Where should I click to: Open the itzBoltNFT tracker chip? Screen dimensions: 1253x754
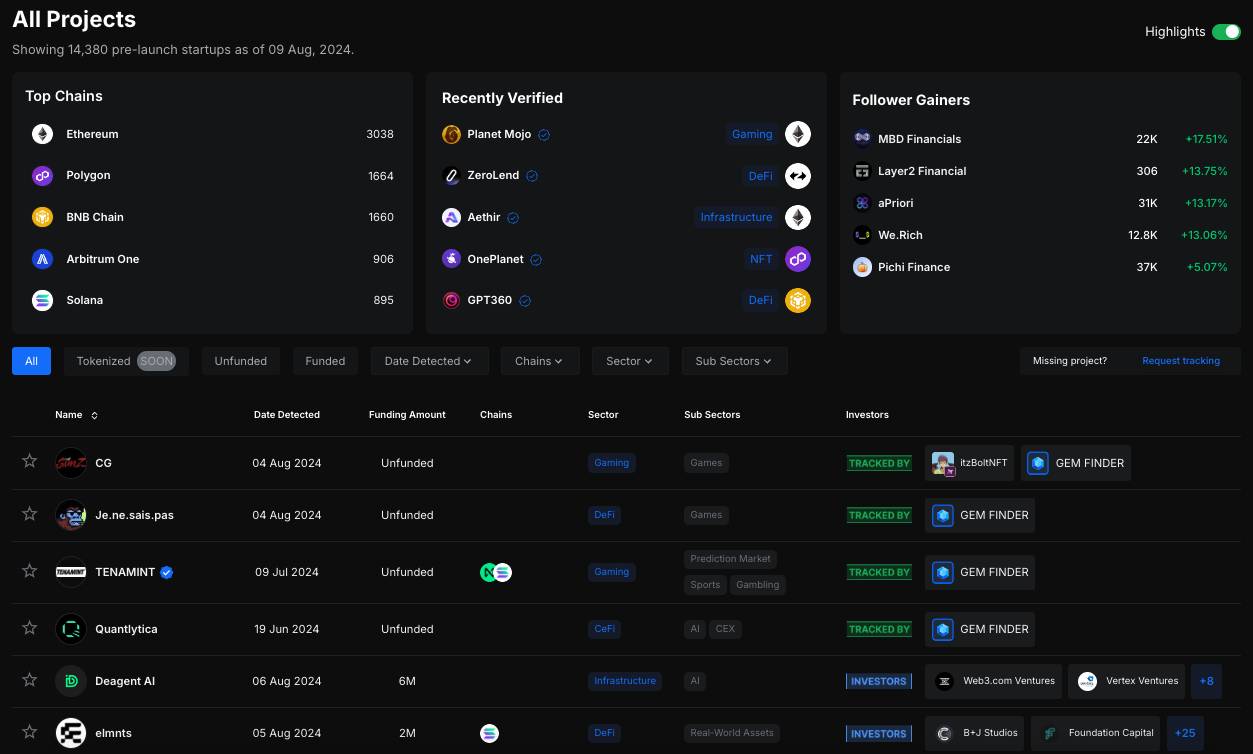pyautogui.click(x=970, y=463)
